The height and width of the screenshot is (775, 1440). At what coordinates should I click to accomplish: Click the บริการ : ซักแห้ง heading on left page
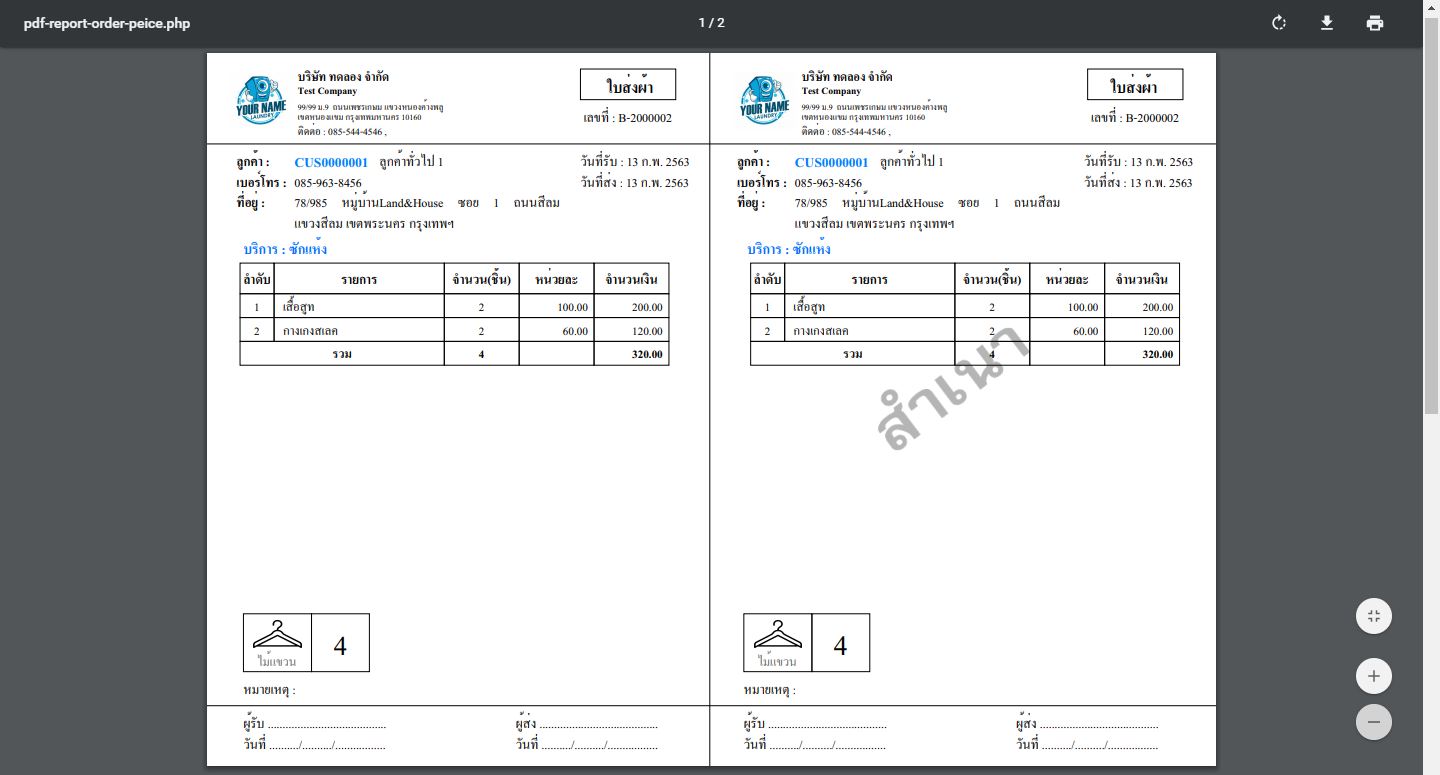click(285, 249)
